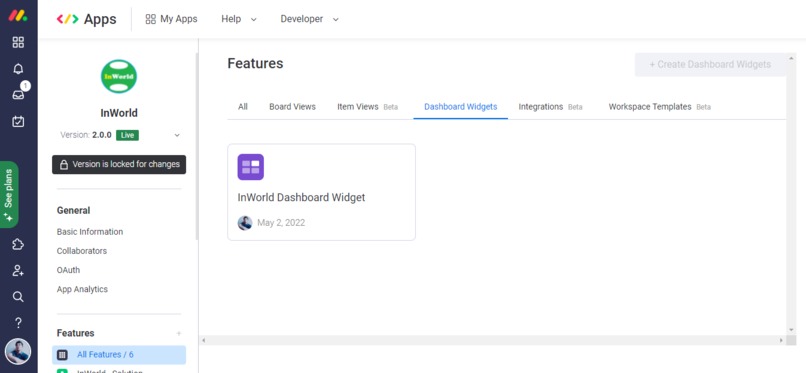
Task: Open My Apps
Action: (172, 19)
